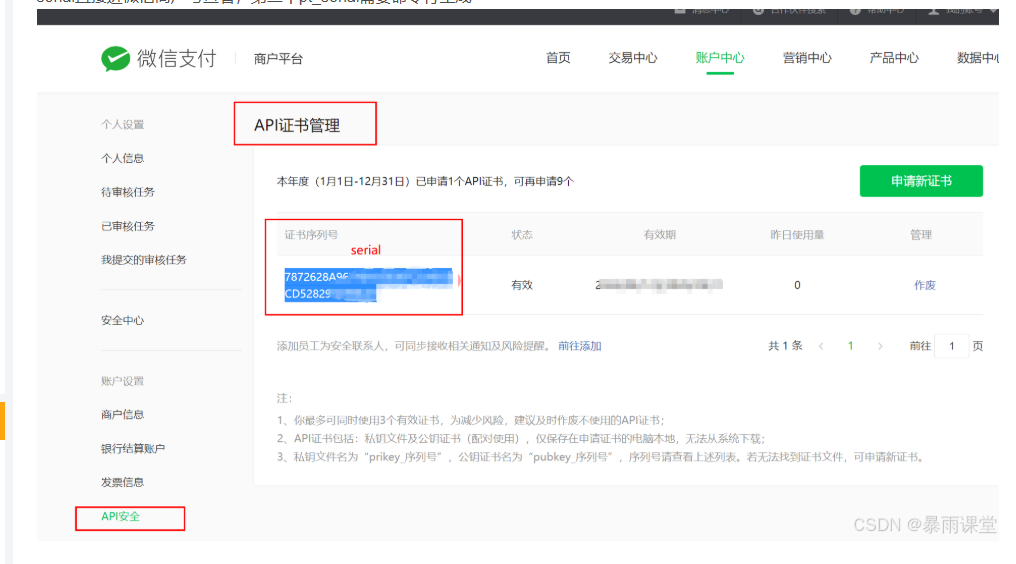The width and height of the screenshot is (1016, 564).
Task: Open 个人信息 in the sidebar
Action: tap(123, 158)
